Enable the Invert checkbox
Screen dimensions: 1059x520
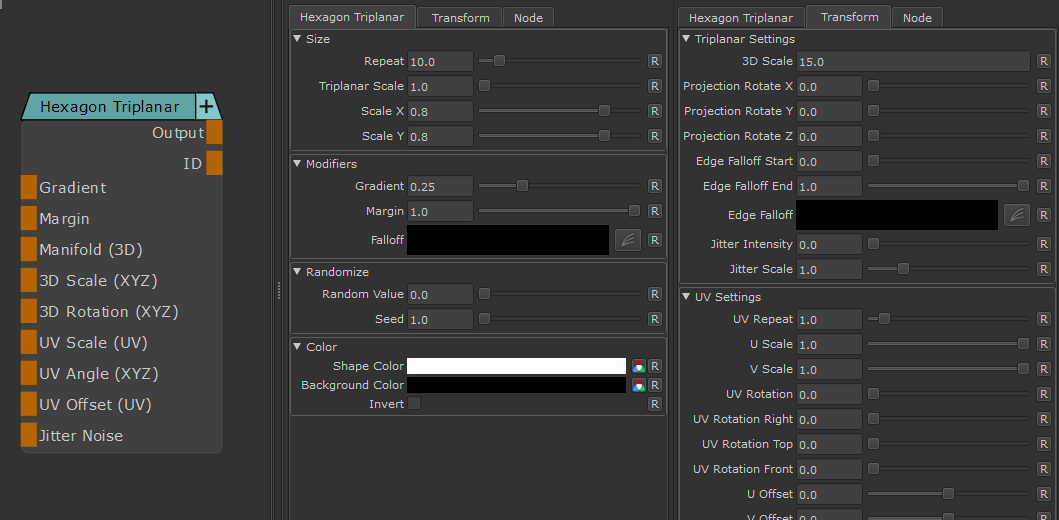[414, 404]
